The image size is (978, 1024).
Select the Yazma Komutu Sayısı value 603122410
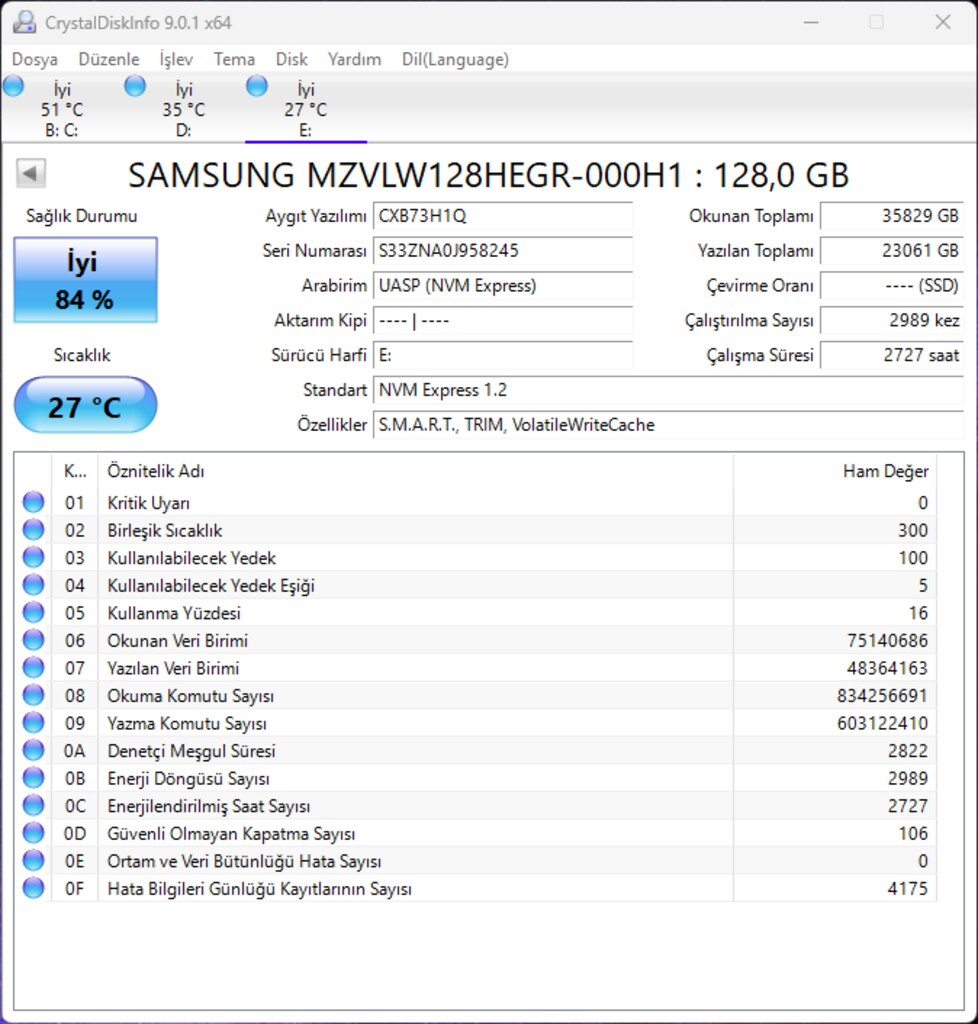coord(882,723)
